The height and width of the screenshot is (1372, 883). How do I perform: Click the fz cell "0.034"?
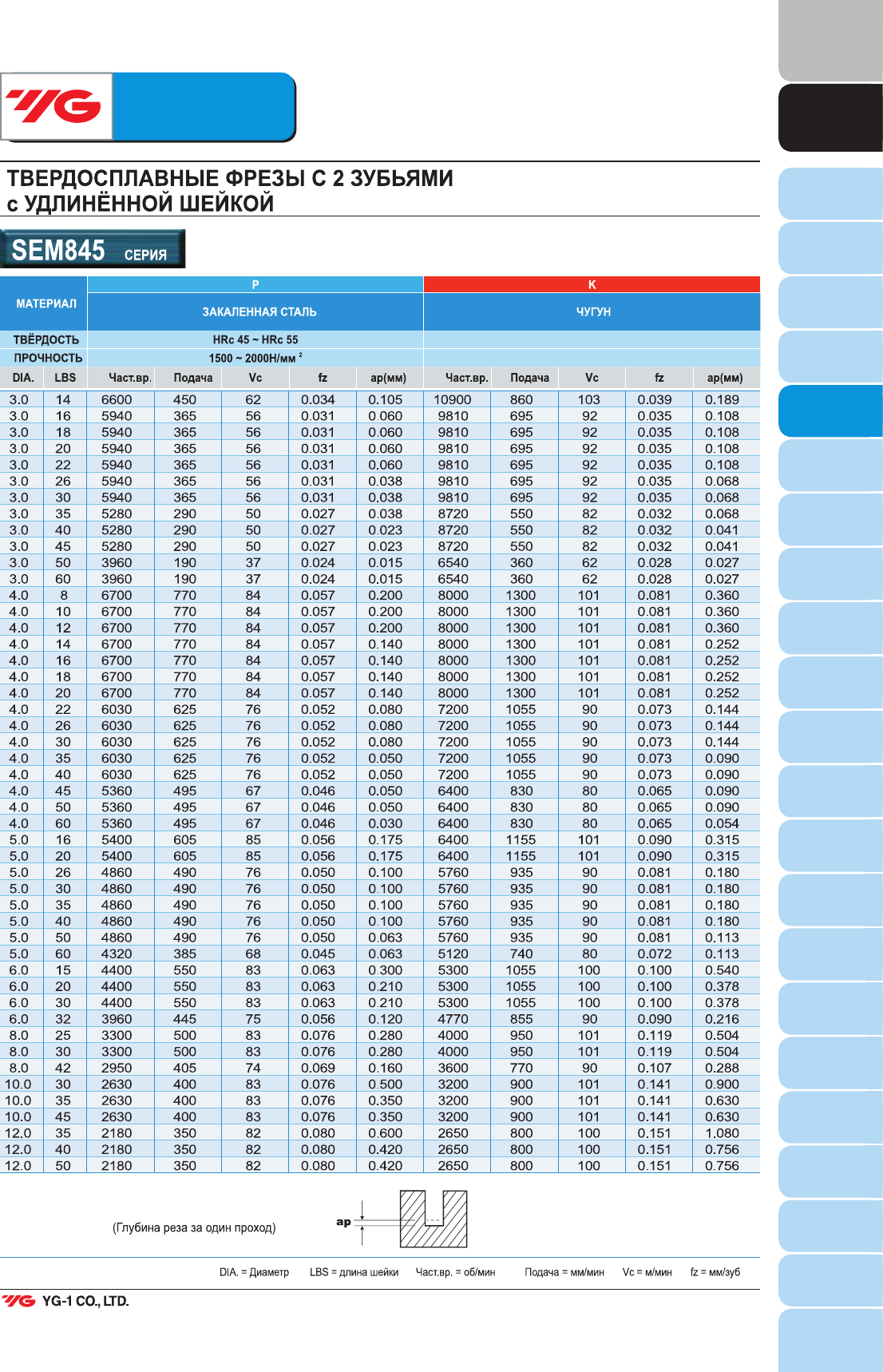[x=318, y=399]
